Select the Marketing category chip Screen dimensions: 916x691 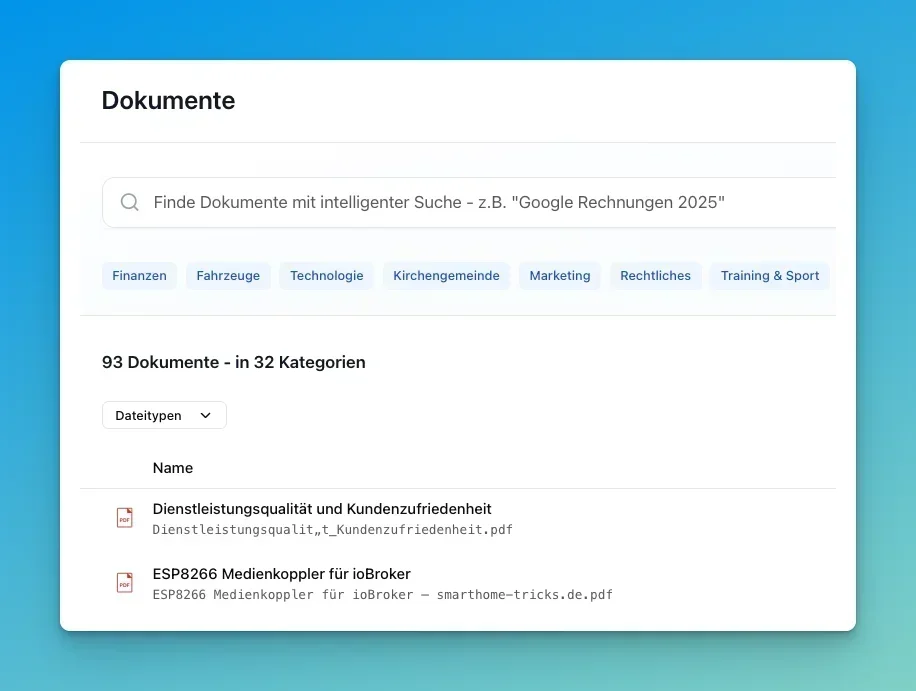tap(559, 276)
